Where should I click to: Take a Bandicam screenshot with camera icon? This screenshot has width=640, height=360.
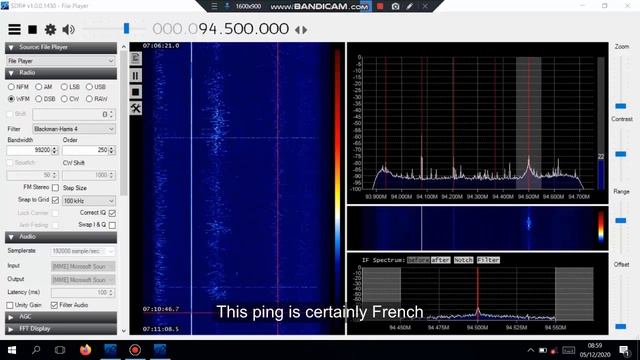click(x=395, y=6)
